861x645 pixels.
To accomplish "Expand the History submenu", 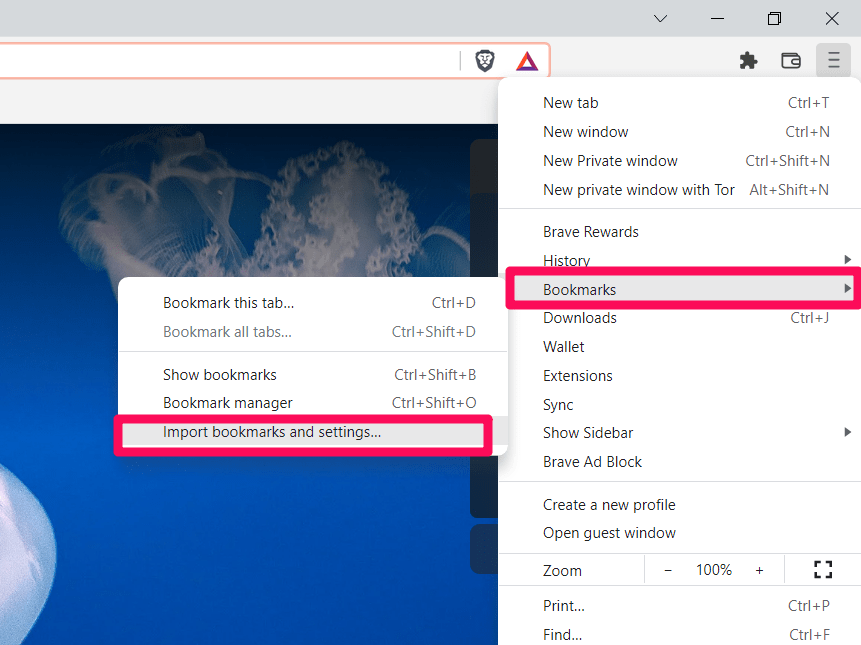I will 679,259.
